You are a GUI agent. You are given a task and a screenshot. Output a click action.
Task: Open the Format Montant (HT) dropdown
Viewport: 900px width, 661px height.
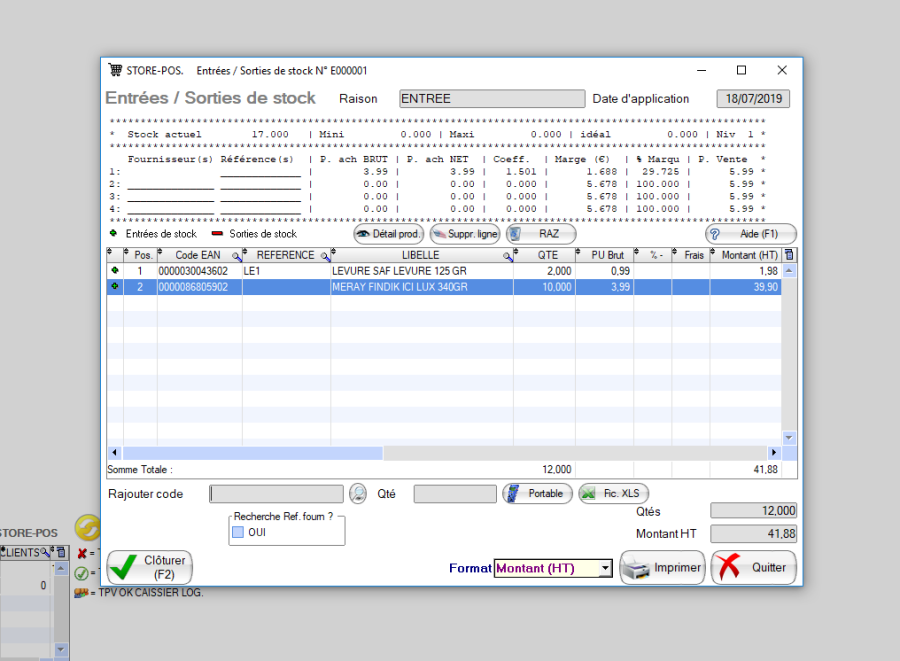click(x=605, y=568)
